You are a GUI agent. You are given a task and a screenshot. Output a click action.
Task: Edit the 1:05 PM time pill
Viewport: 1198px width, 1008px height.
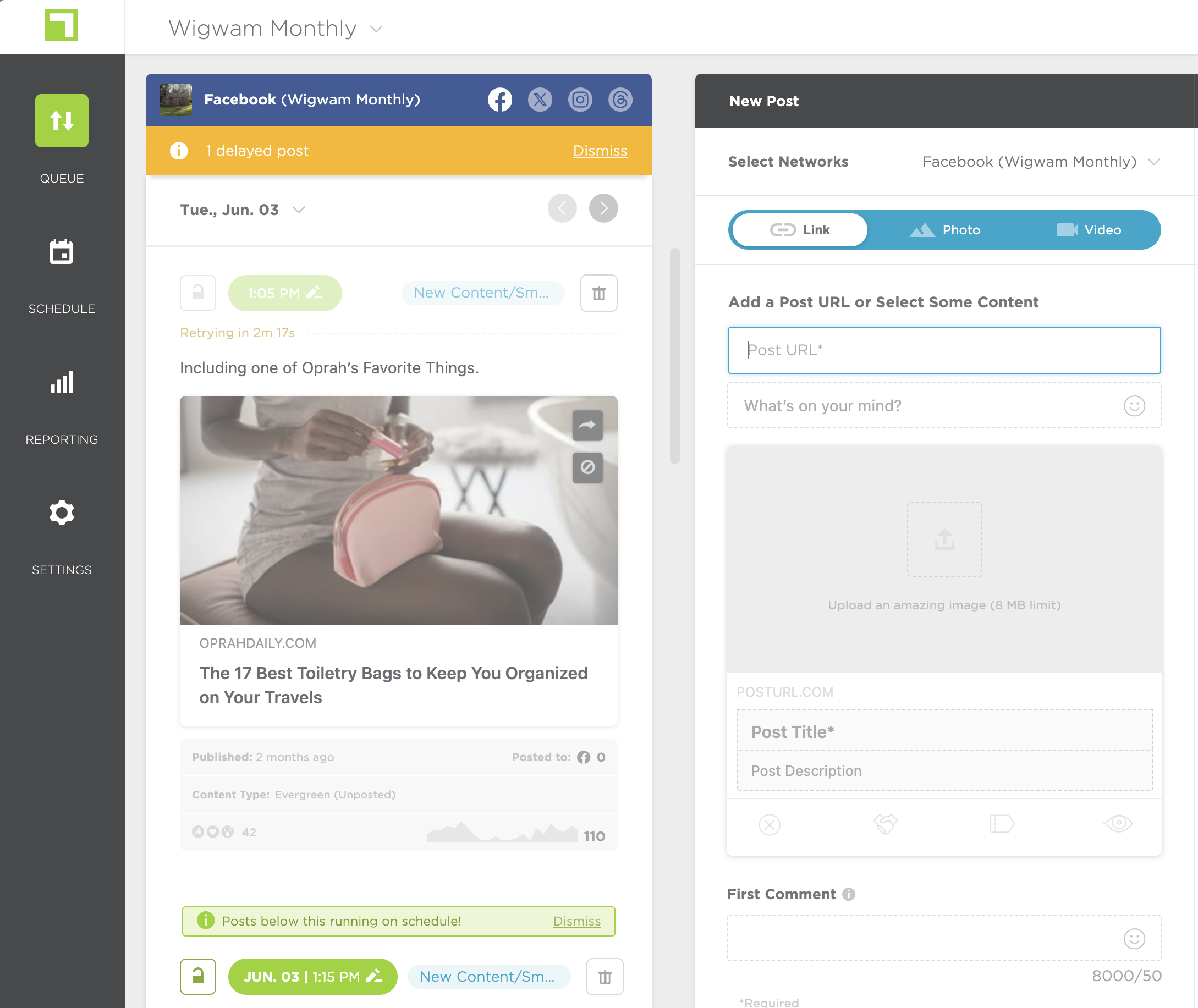(x=285, y=293)
